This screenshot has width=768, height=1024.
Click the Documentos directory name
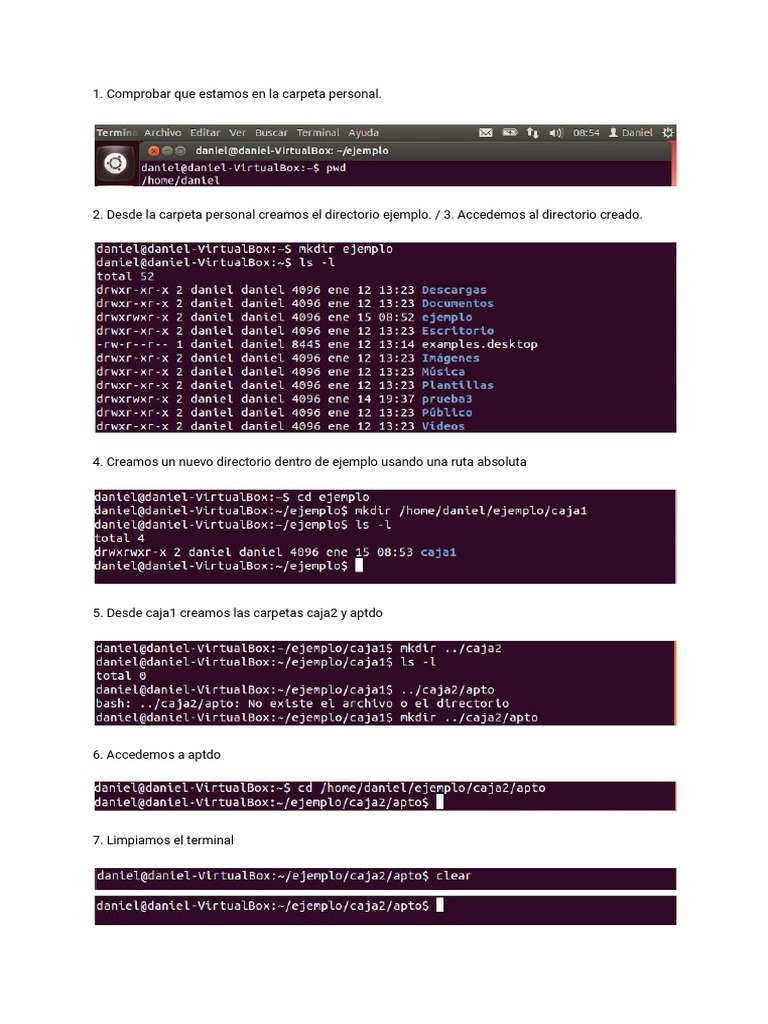pos(457,304)
